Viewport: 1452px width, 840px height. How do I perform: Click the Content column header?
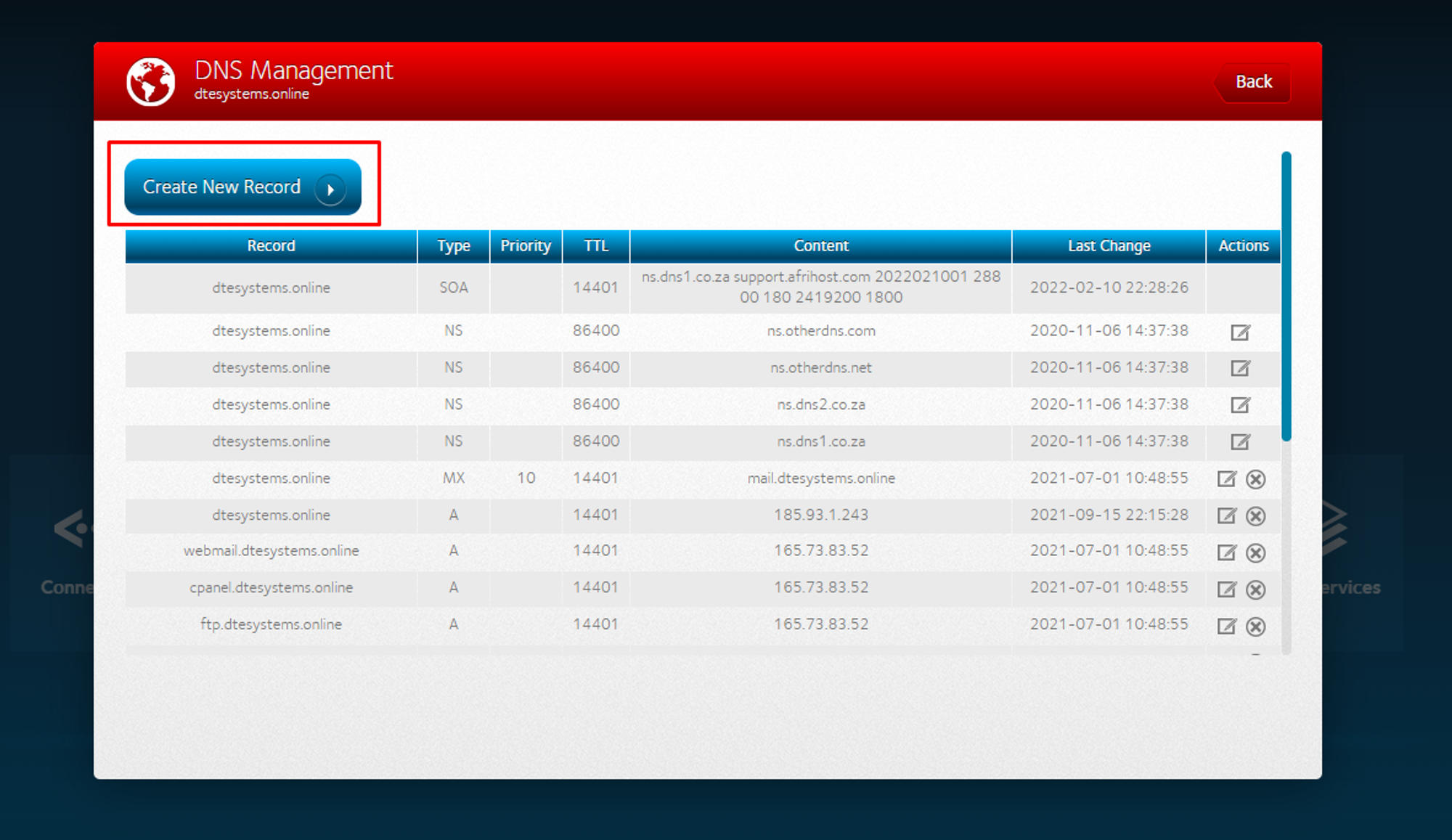[821, 246]
